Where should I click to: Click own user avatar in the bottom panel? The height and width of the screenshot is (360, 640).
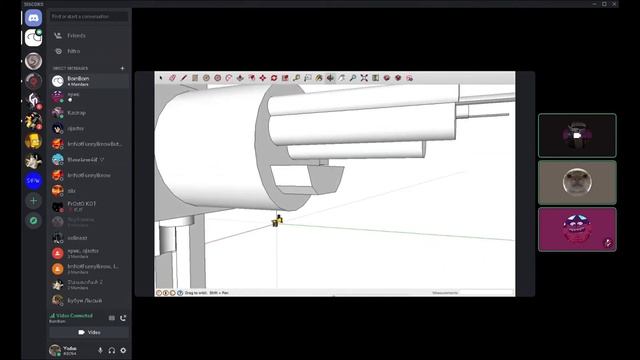tap(55, 350)
